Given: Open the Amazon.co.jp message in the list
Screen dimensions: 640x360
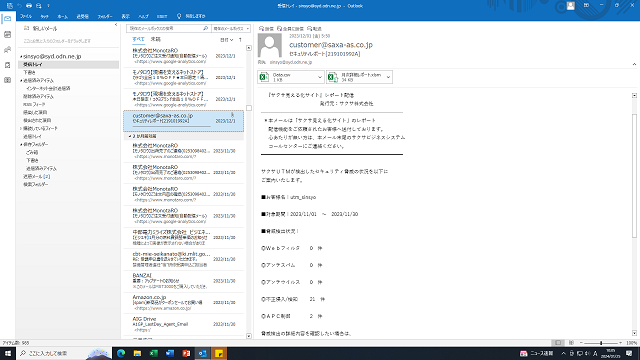Looking at the screenshot, I should tap(184, 302).
